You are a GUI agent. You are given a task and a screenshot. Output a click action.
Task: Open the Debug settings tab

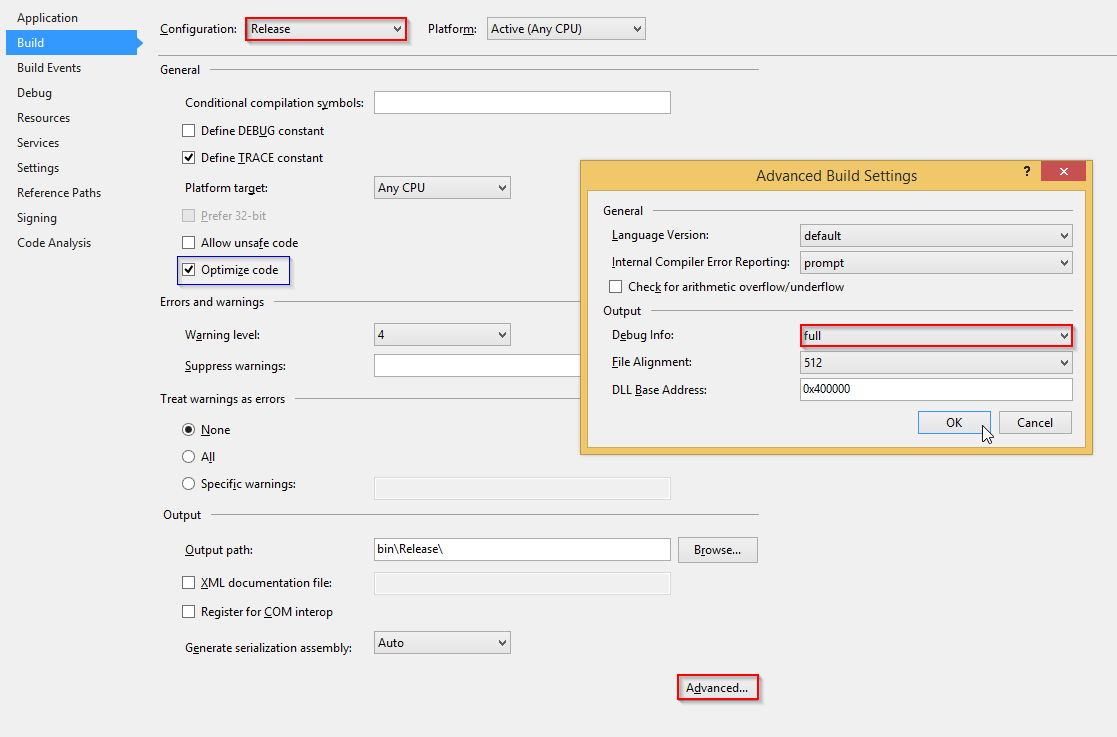click(34, 93)
